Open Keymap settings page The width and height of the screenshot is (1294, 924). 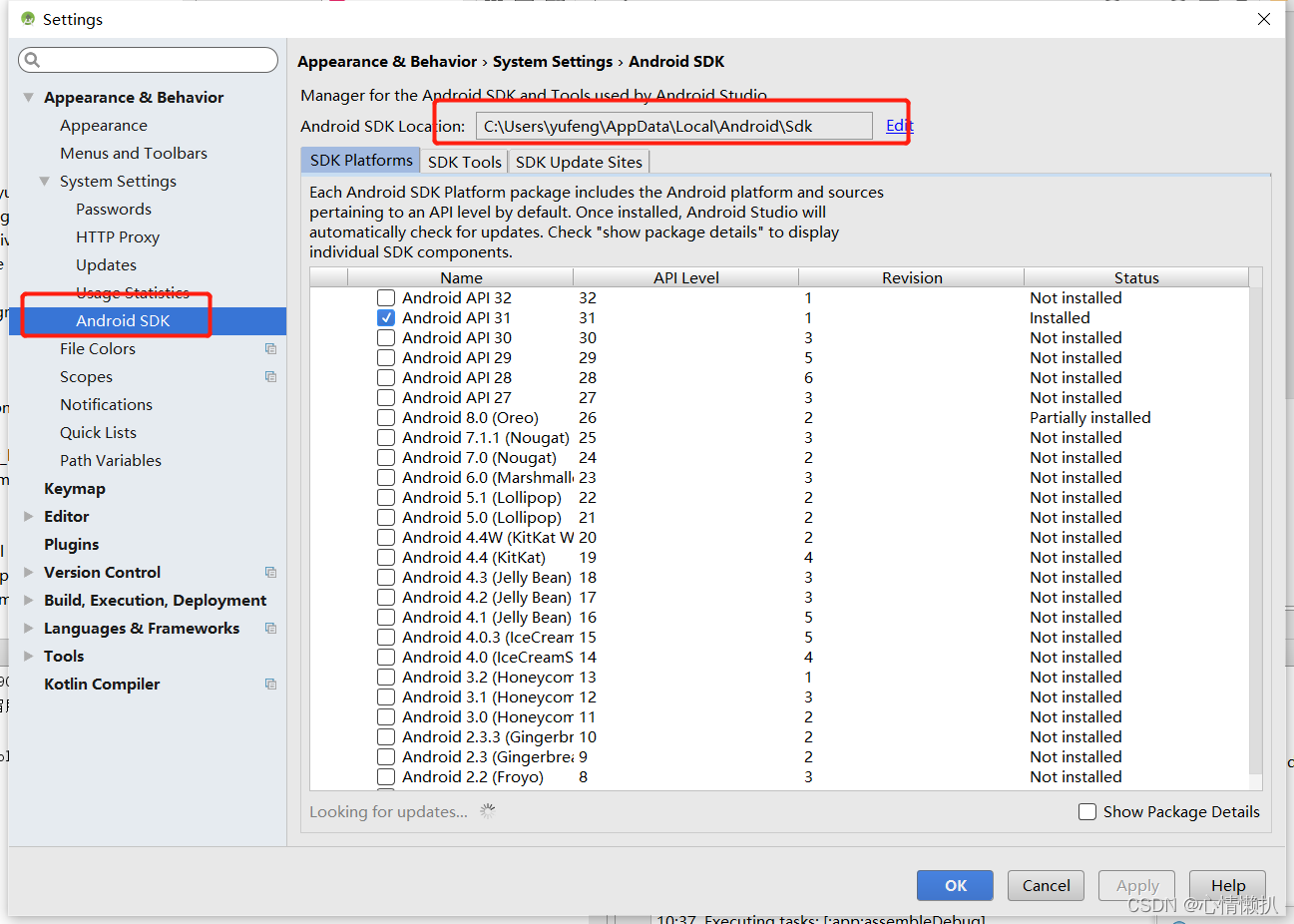(75, 488)
